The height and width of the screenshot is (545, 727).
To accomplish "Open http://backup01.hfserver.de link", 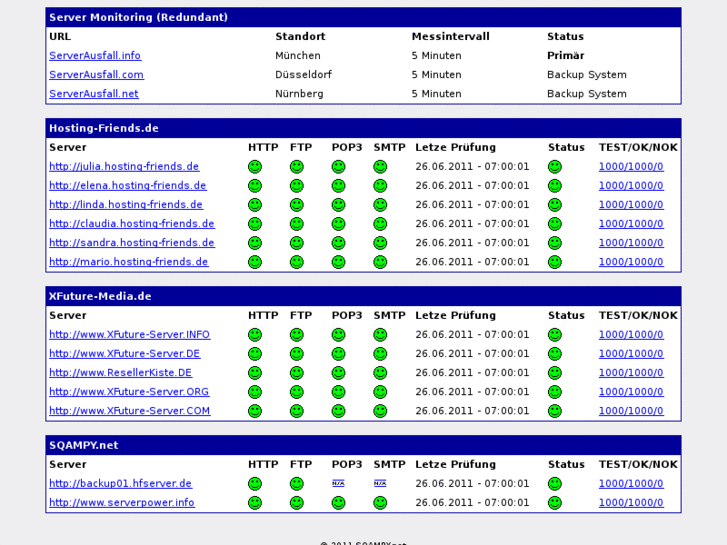I will (x=120, y=483).
